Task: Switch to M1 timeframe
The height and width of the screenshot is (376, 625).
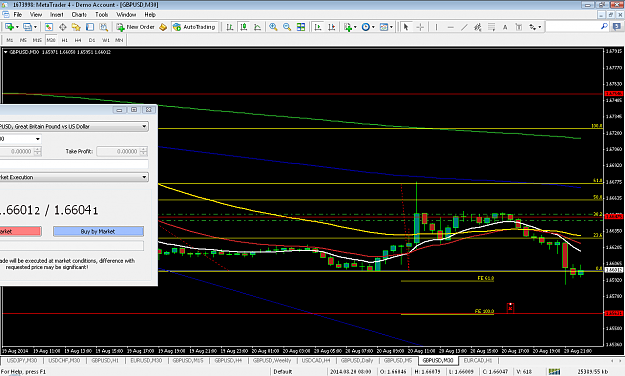Action: [x=10, y=40]
